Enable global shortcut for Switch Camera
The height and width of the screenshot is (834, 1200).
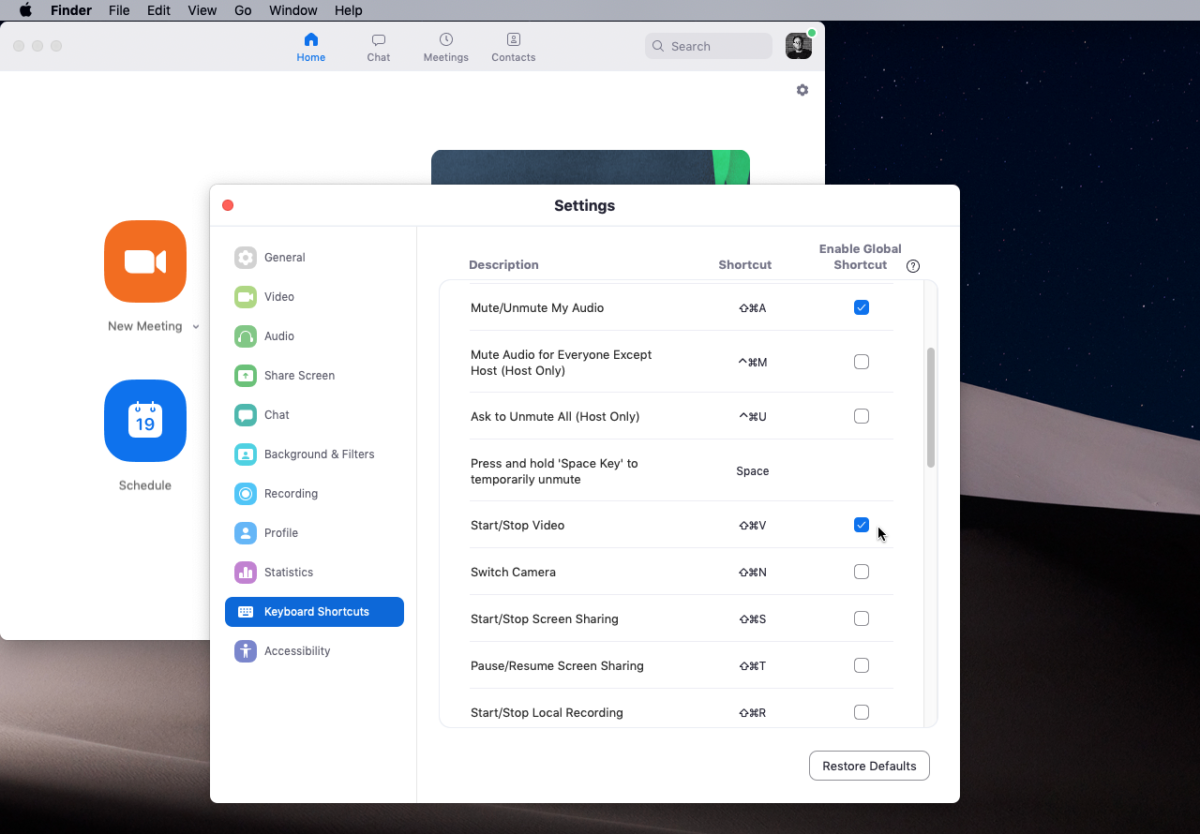pos(861,572)
